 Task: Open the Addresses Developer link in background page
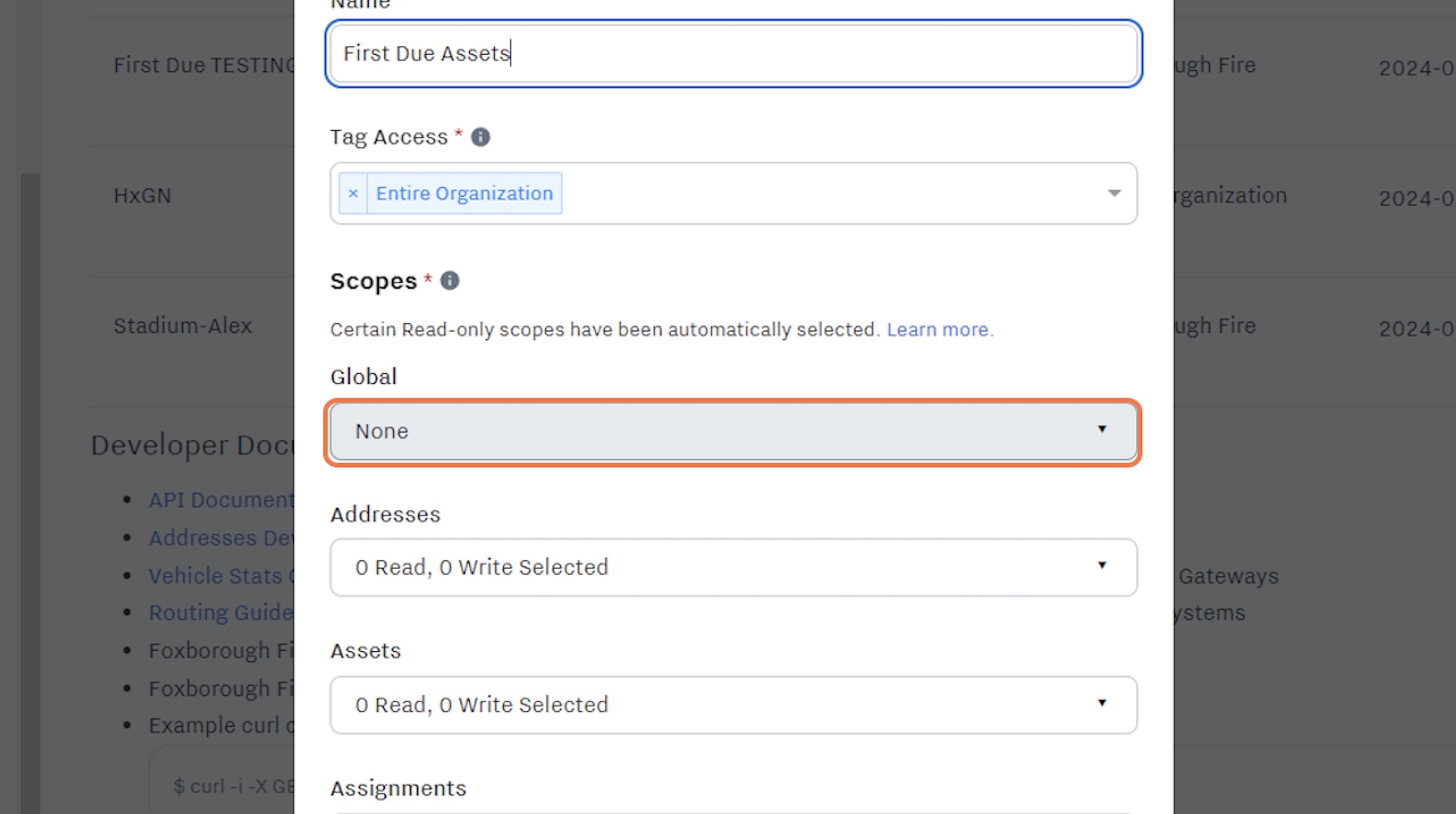pos(221,538)
